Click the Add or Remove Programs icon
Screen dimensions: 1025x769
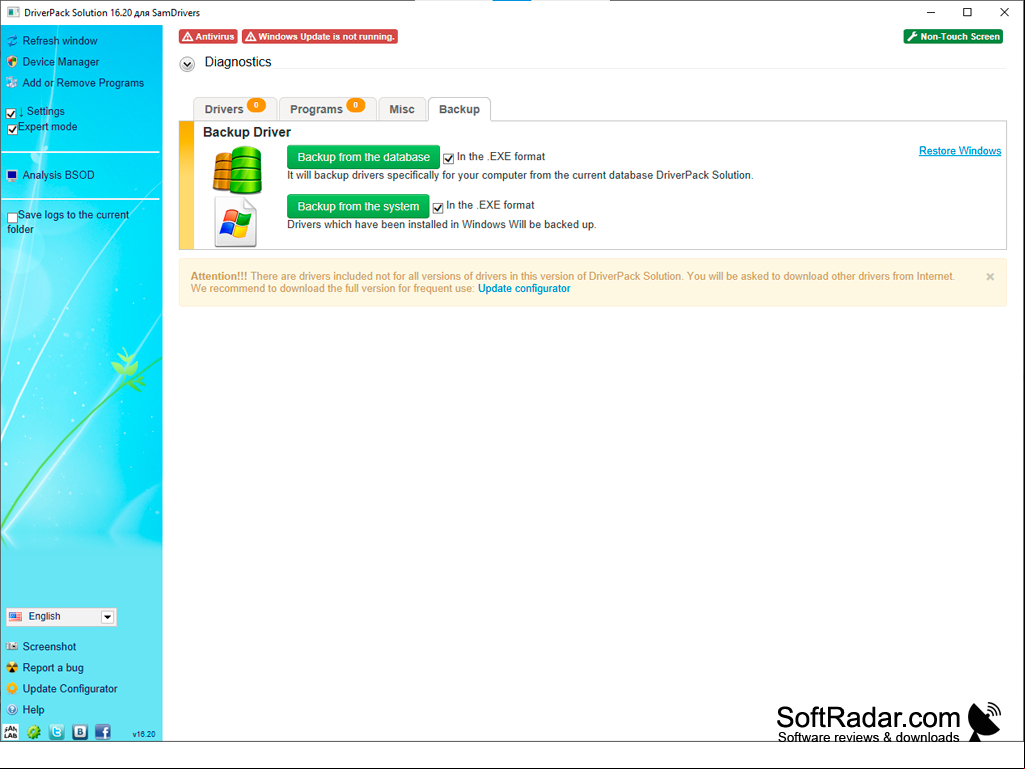coord(12,83)
